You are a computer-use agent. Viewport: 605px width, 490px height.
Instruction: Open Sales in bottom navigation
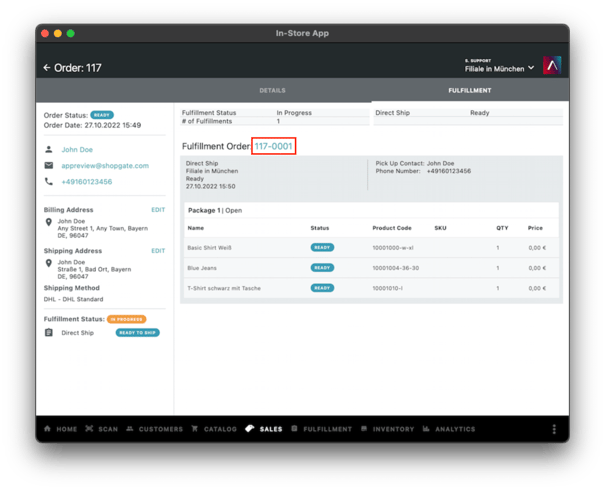tap(264, 429)
